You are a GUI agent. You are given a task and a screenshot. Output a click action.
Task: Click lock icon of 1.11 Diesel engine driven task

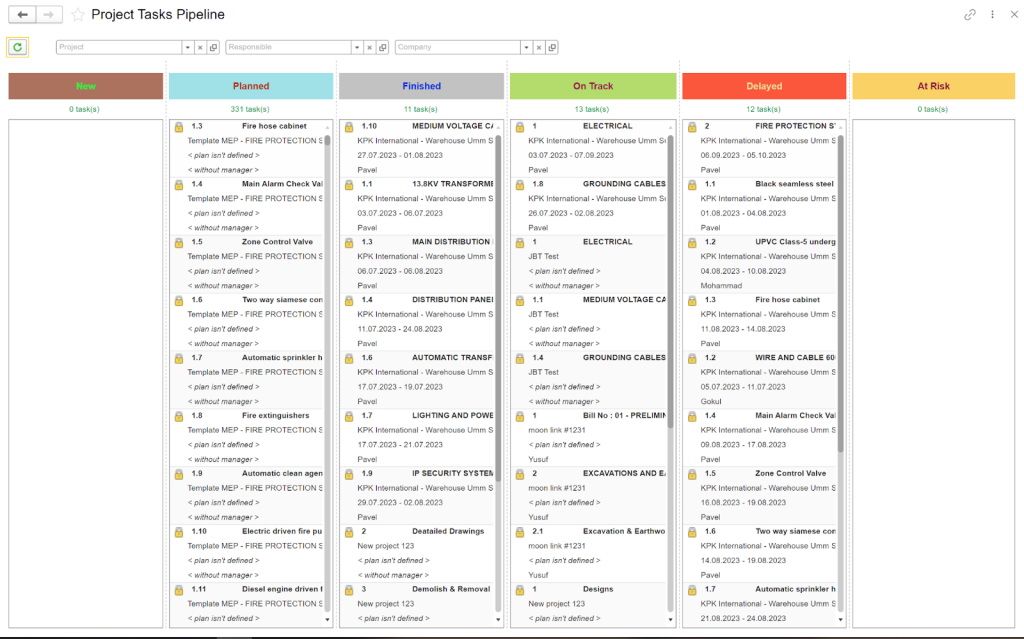point(178,590)
